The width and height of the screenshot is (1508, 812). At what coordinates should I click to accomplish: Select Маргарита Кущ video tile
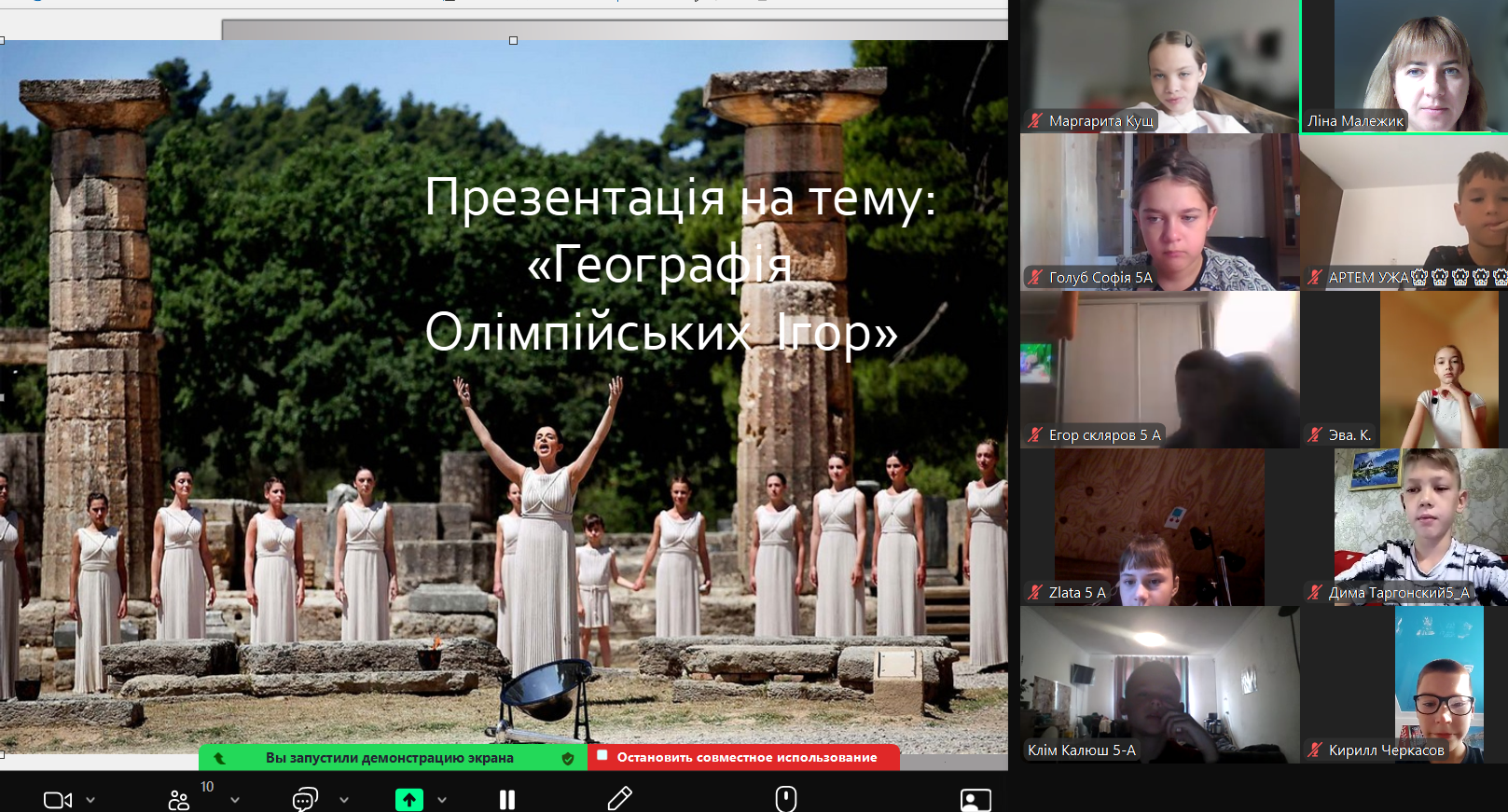[1159, 66]
